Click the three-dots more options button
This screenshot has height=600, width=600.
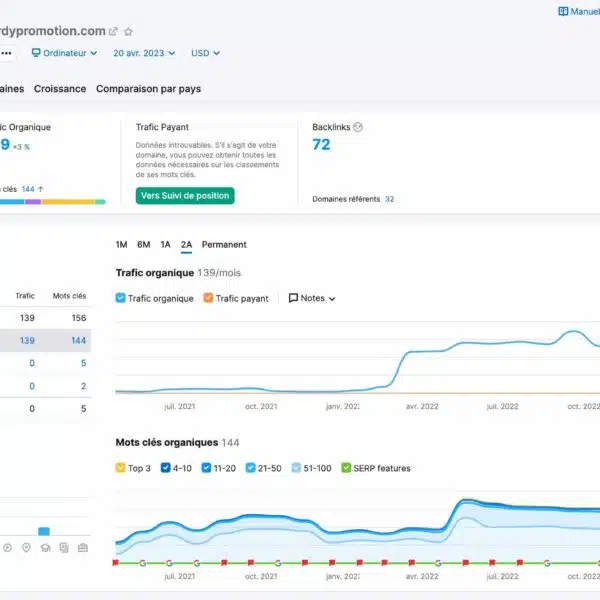7,53
